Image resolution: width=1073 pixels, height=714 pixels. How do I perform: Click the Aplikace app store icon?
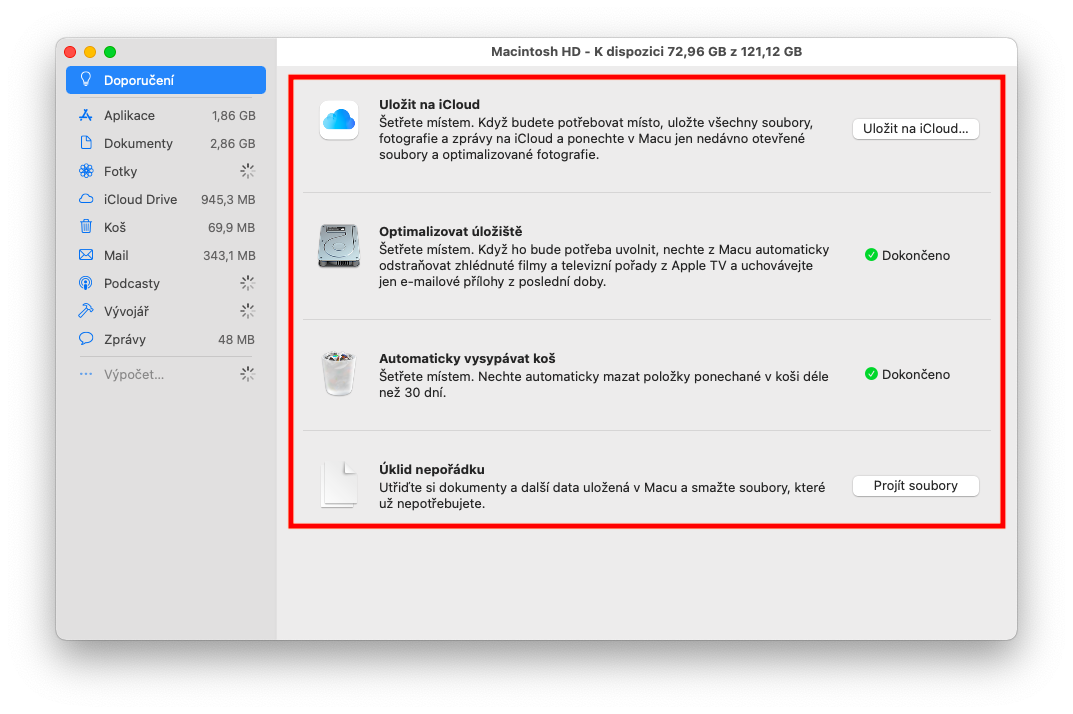[86, 115]
